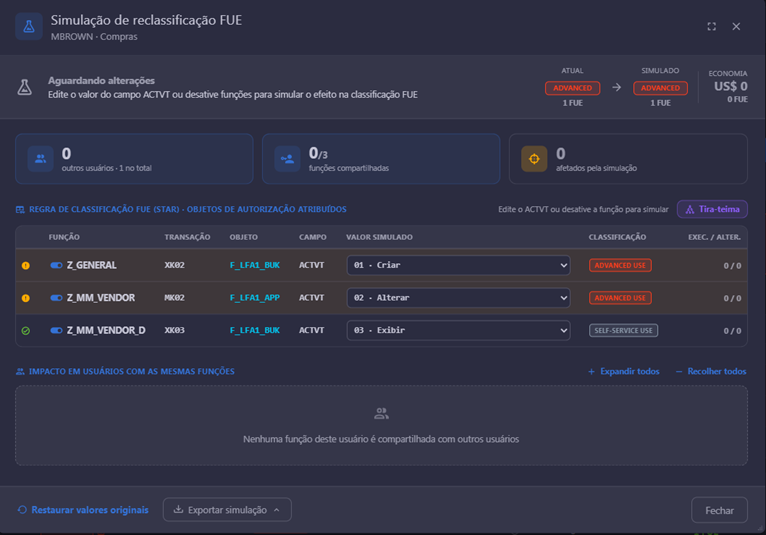
Task: Click the 0/3 funções compartilhadas card
Action: (381, 159)
